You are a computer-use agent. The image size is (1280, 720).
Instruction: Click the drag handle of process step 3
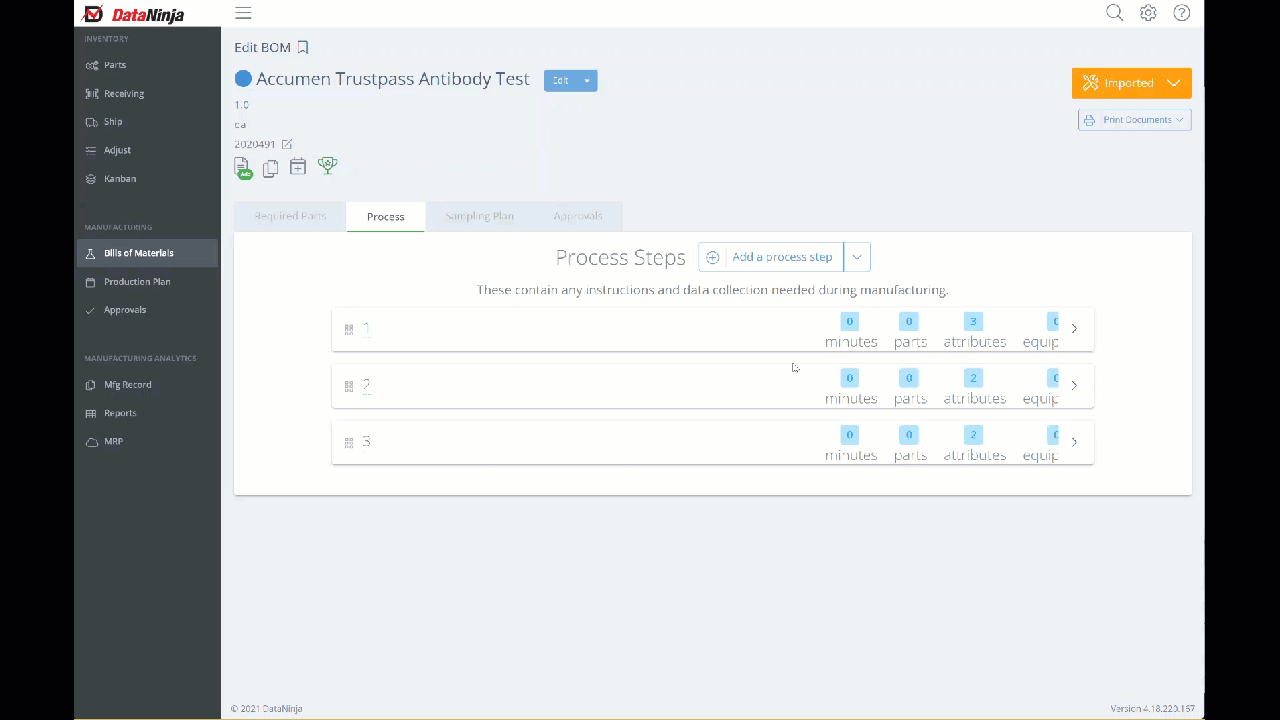pos(349,442)
